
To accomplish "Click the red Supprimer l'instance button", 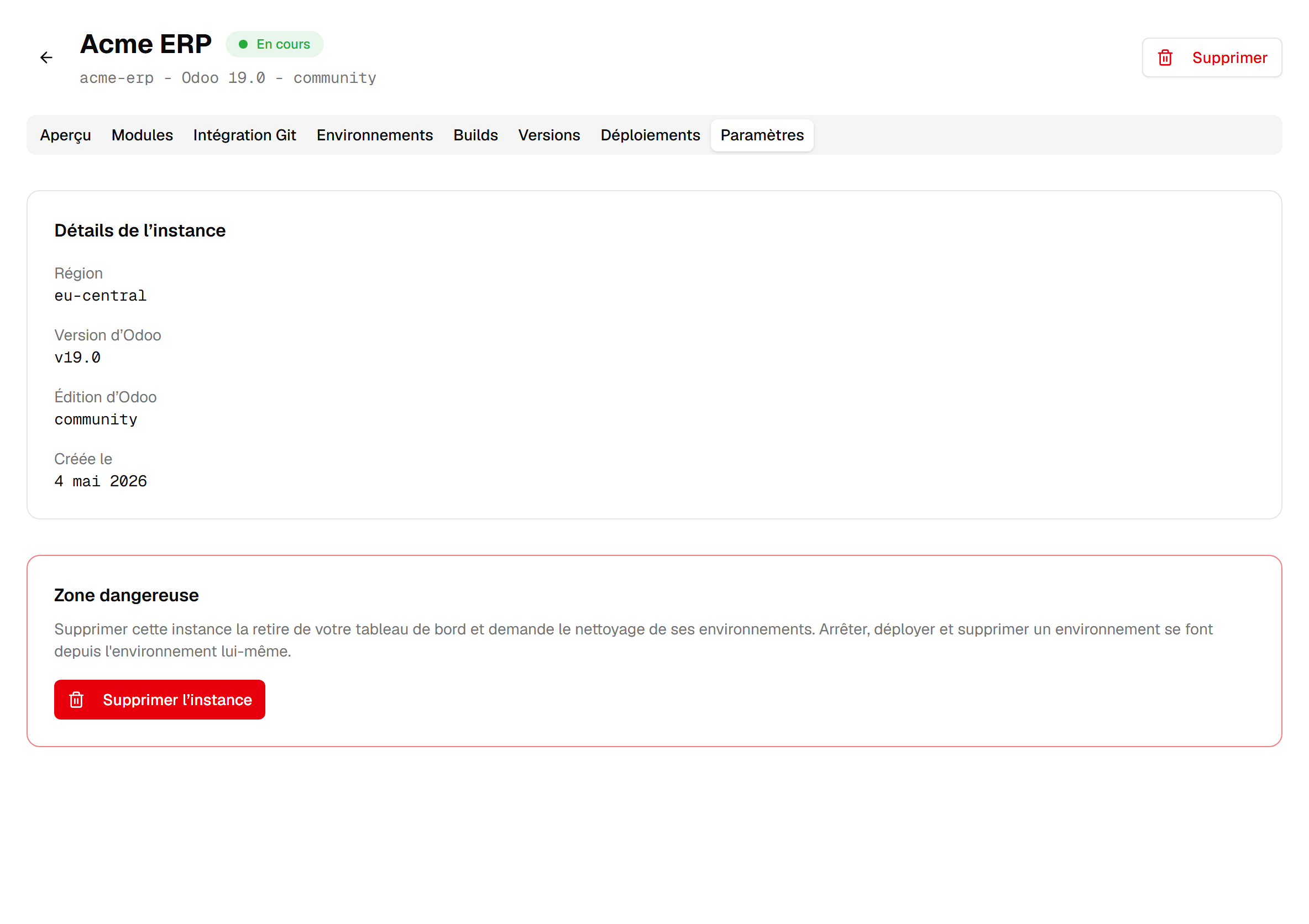I will click(x=160, y=700).
